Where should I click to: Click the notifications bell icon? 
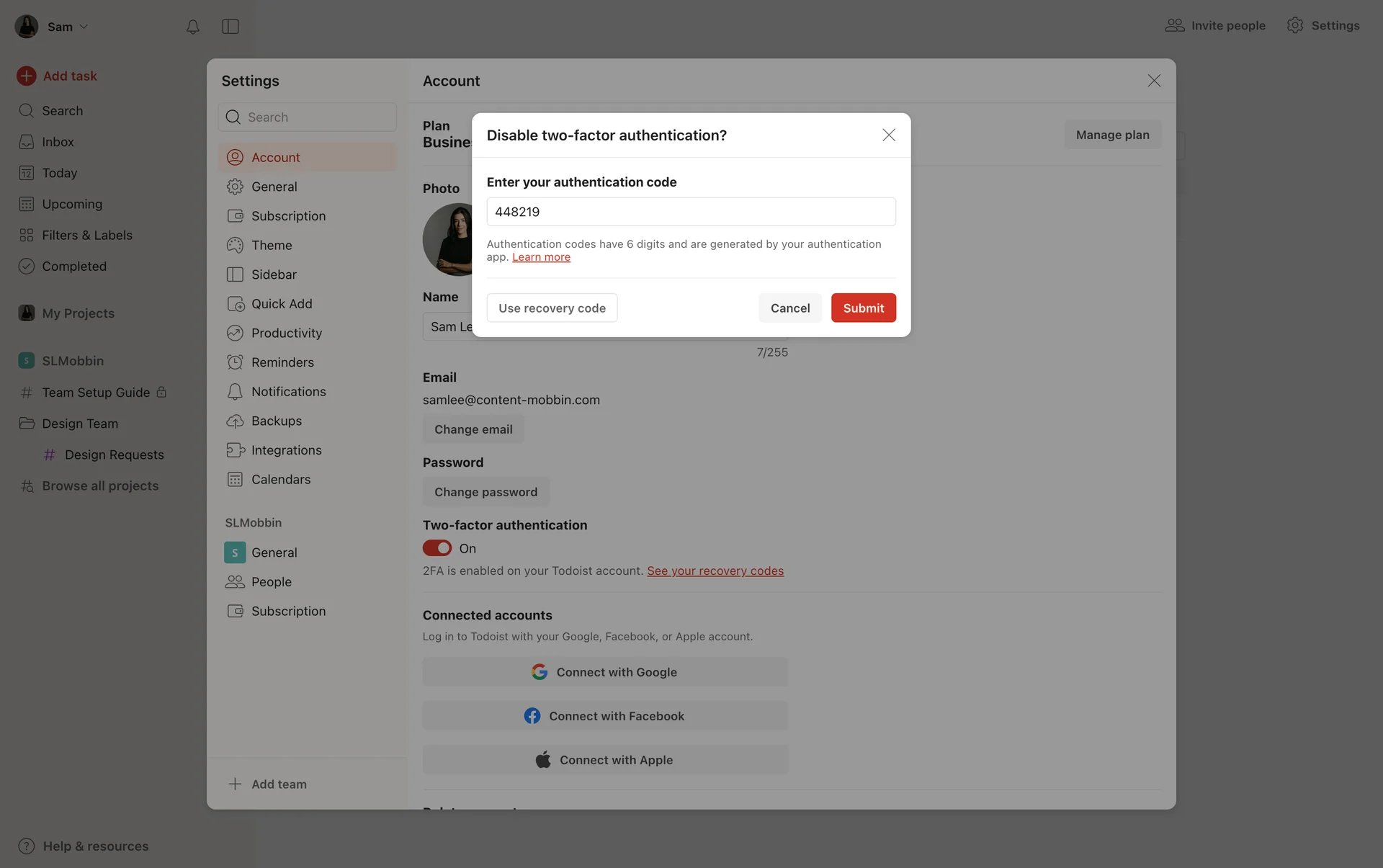(x=192, y=27)
